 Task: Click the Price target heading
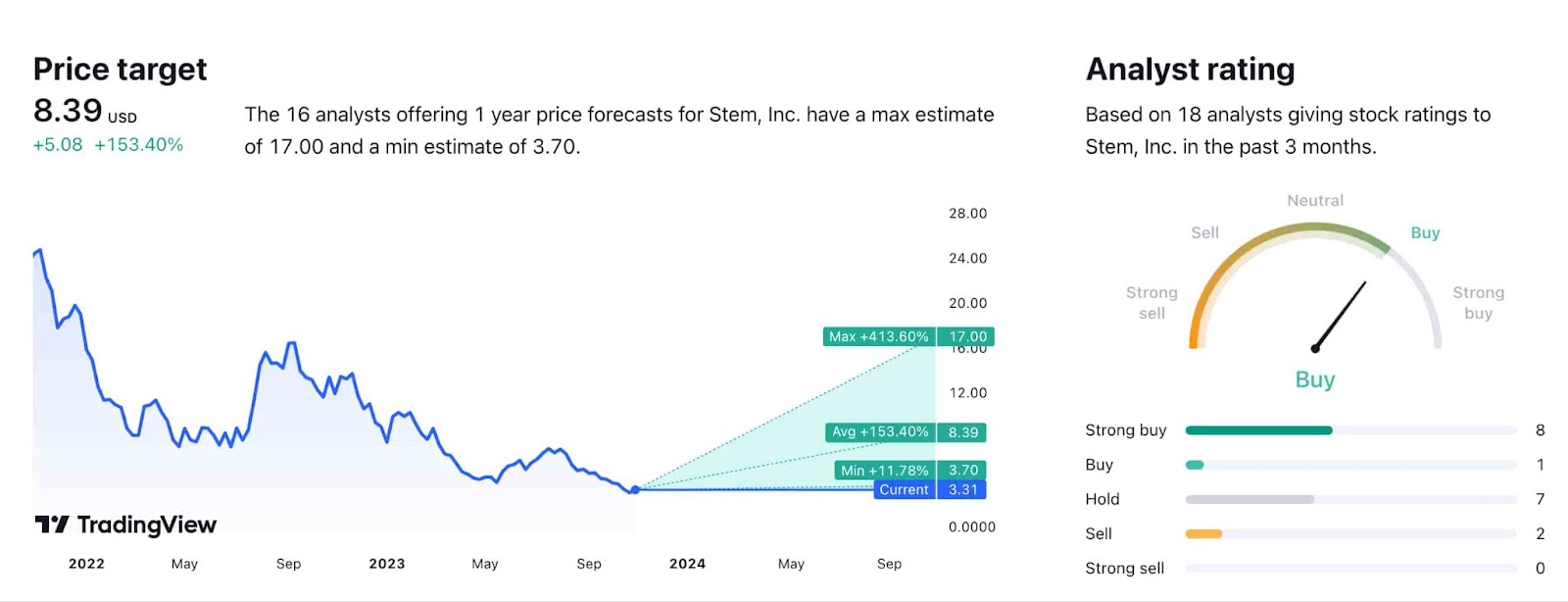pos(120,70)
